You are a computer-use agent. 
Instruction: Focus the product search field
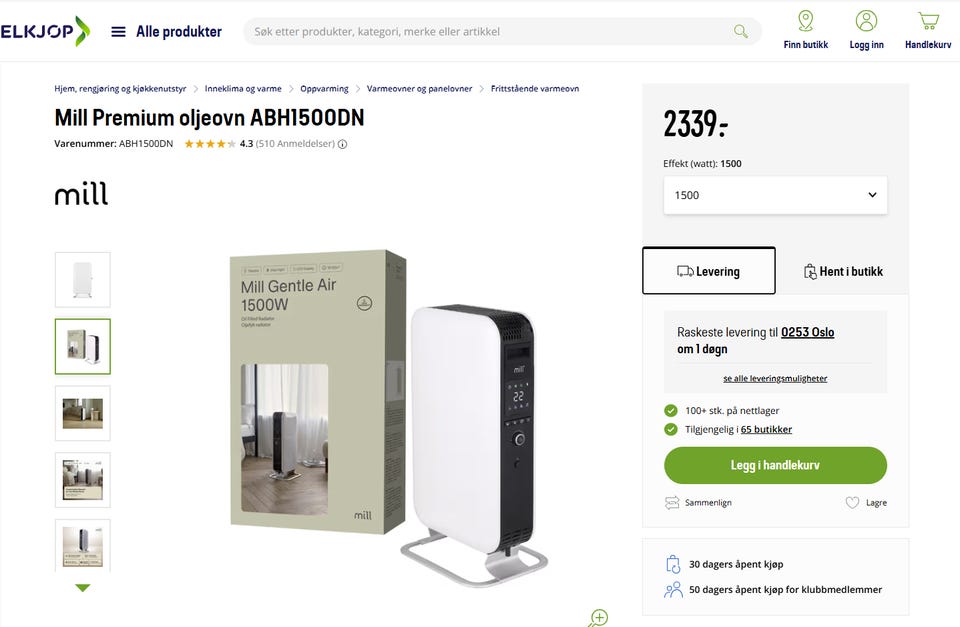[x=490, y=31]
